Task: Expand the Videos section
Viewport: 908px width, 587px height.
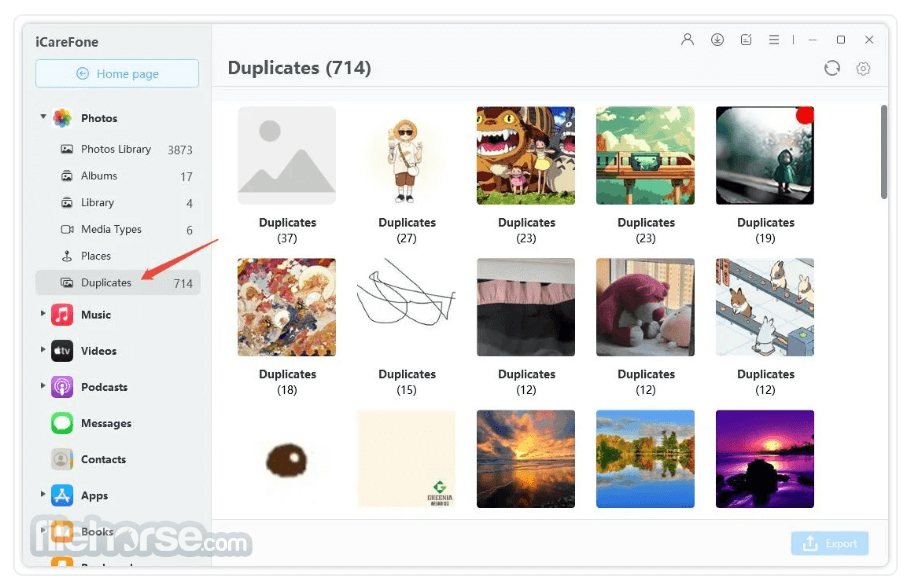Action: point(43,350)
